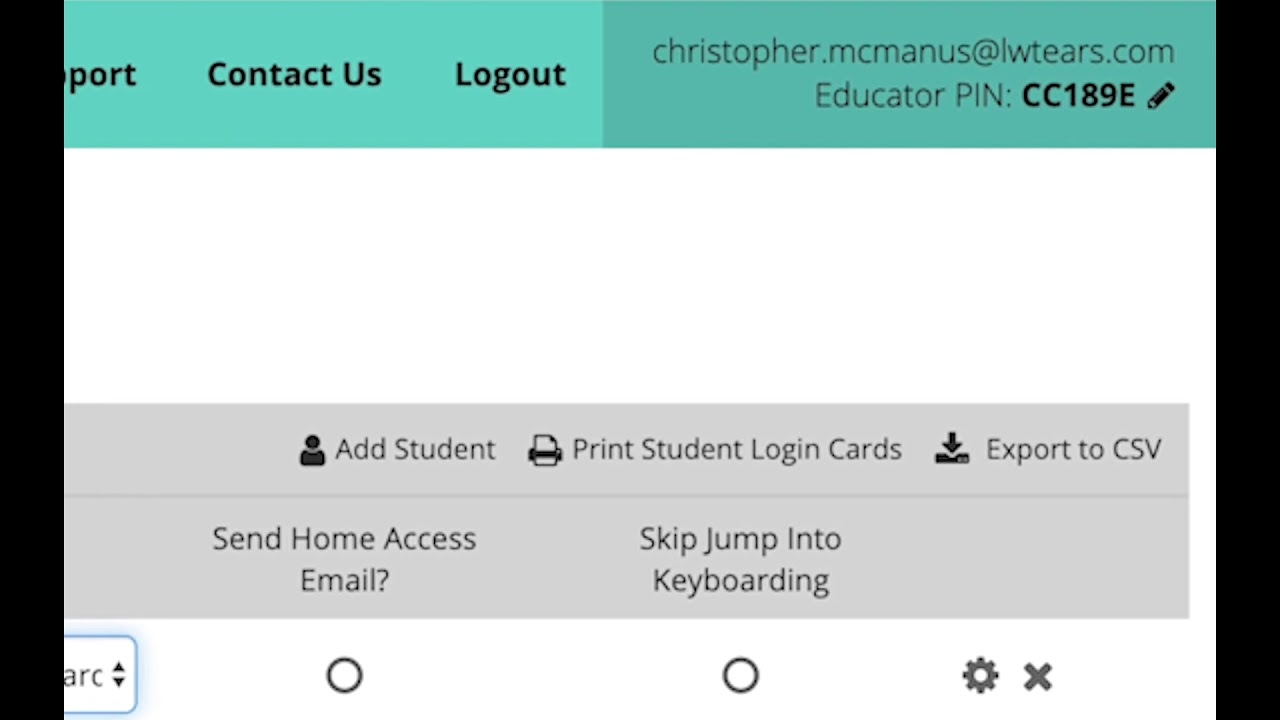Open the Support menu item

click(x=100, y=74)
